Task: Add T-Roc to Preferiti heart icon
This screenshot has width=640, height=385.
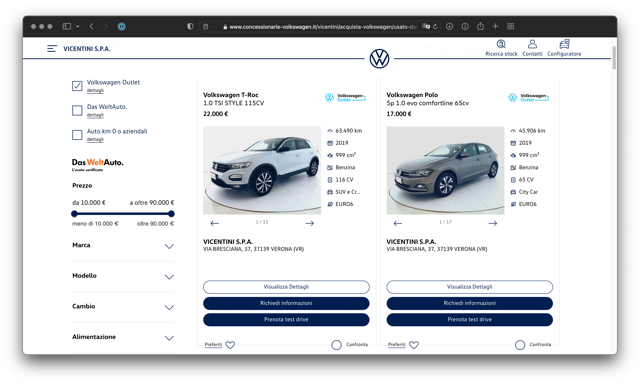Action: 230,345
